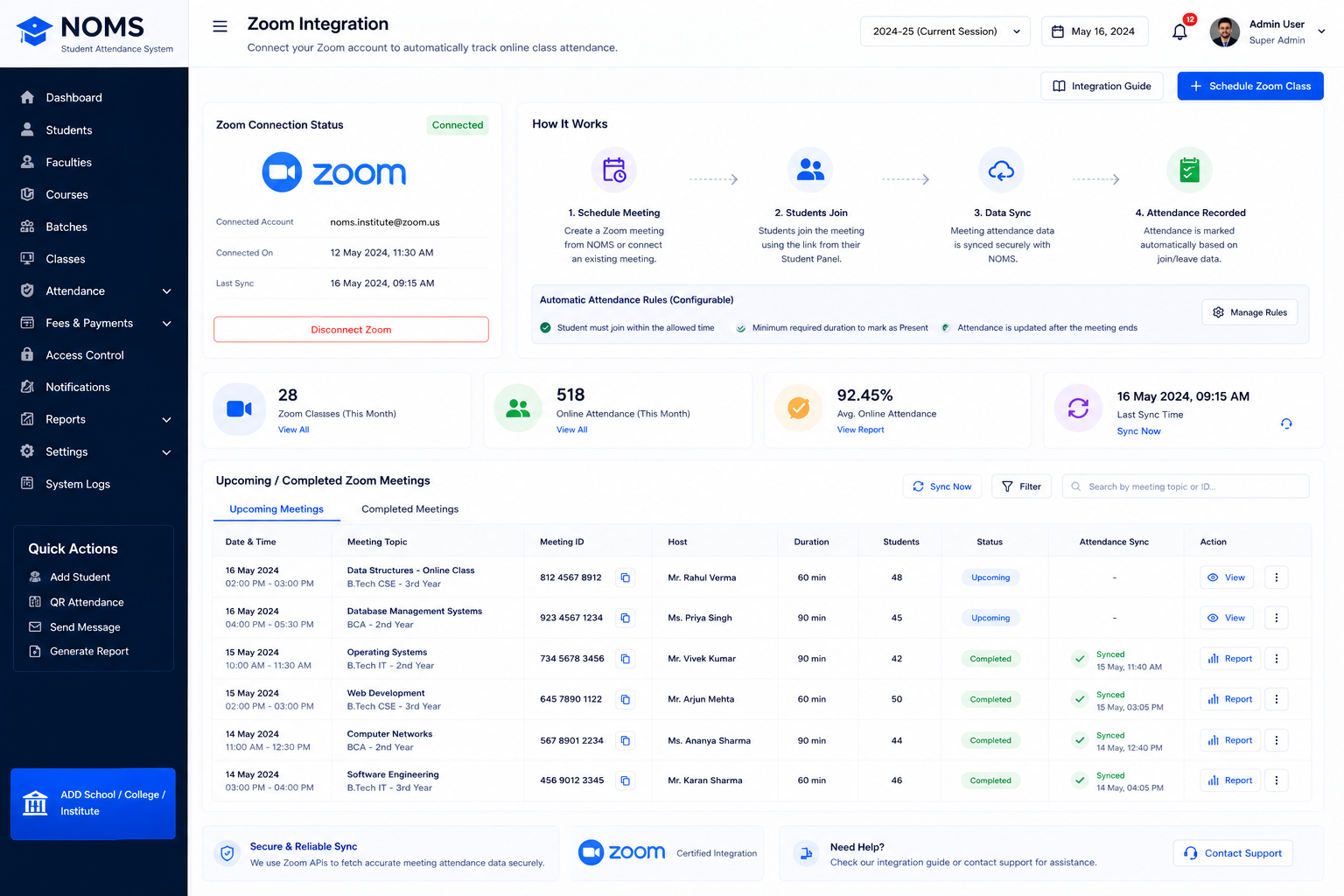Click the NOMS graduation cap logo

(x=35, y=31)
